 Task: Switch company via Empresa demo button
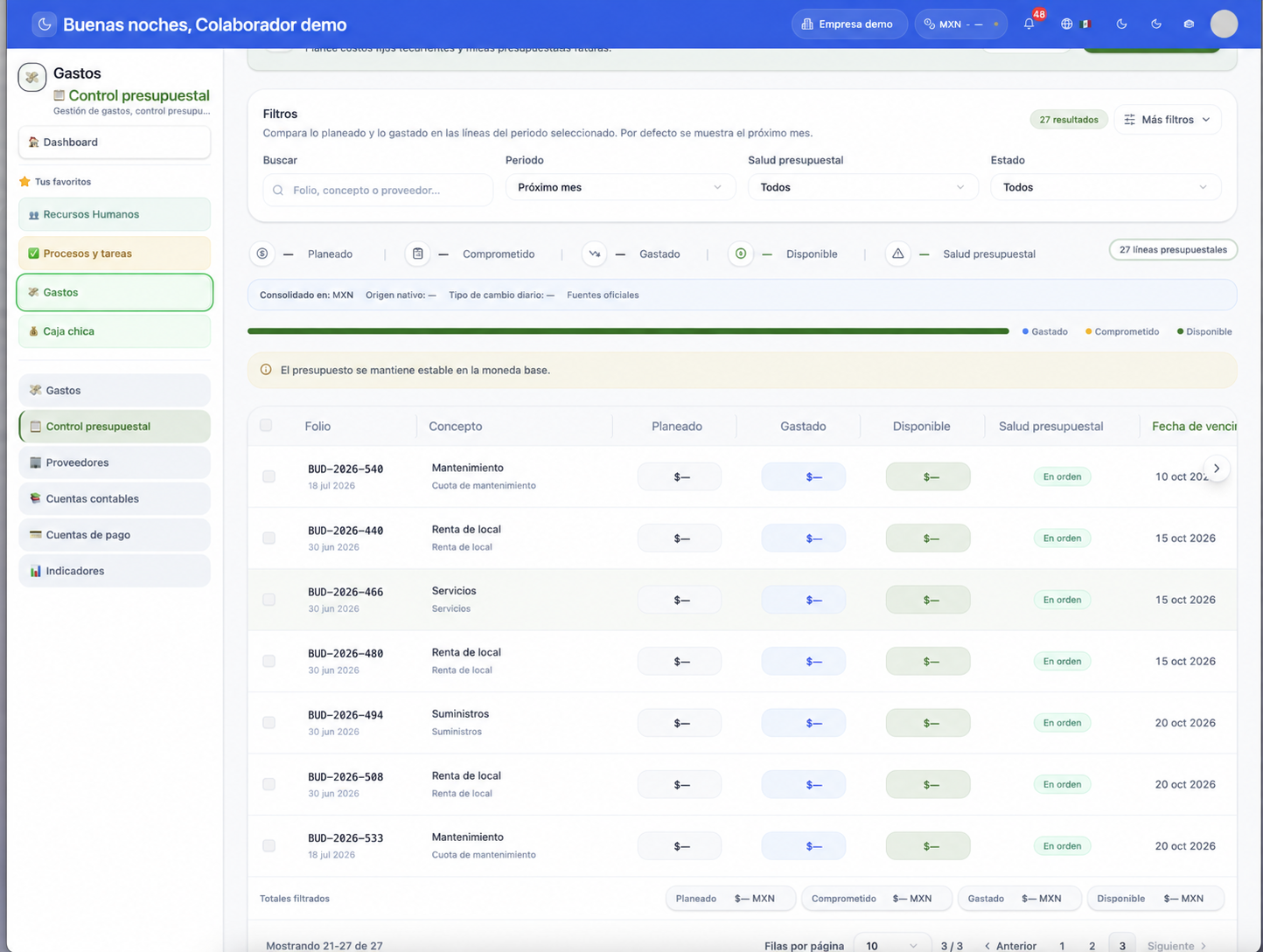(848, 24)
